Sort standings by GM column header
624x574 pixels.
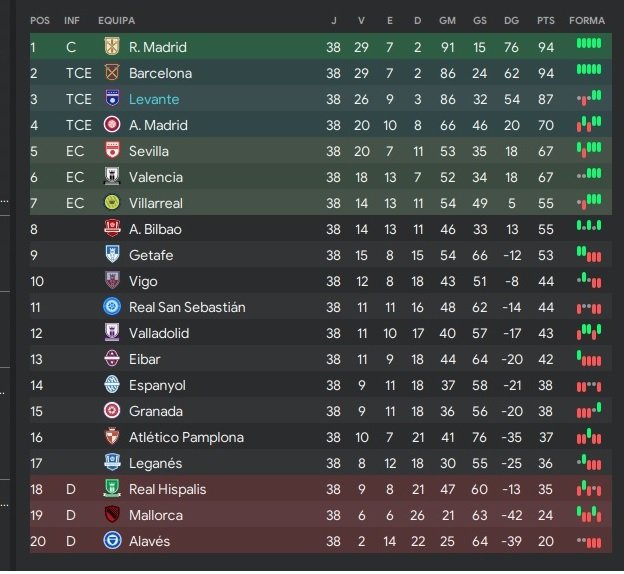[x=447, y=20]
